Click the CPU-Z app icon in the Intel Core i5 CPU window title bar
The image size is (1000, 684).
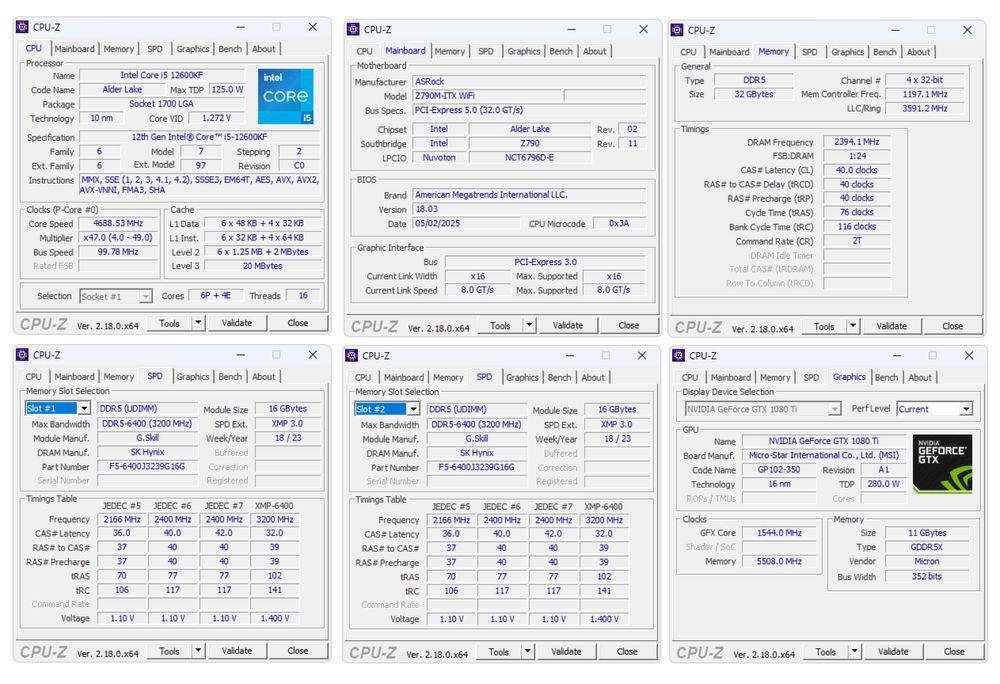22,27
